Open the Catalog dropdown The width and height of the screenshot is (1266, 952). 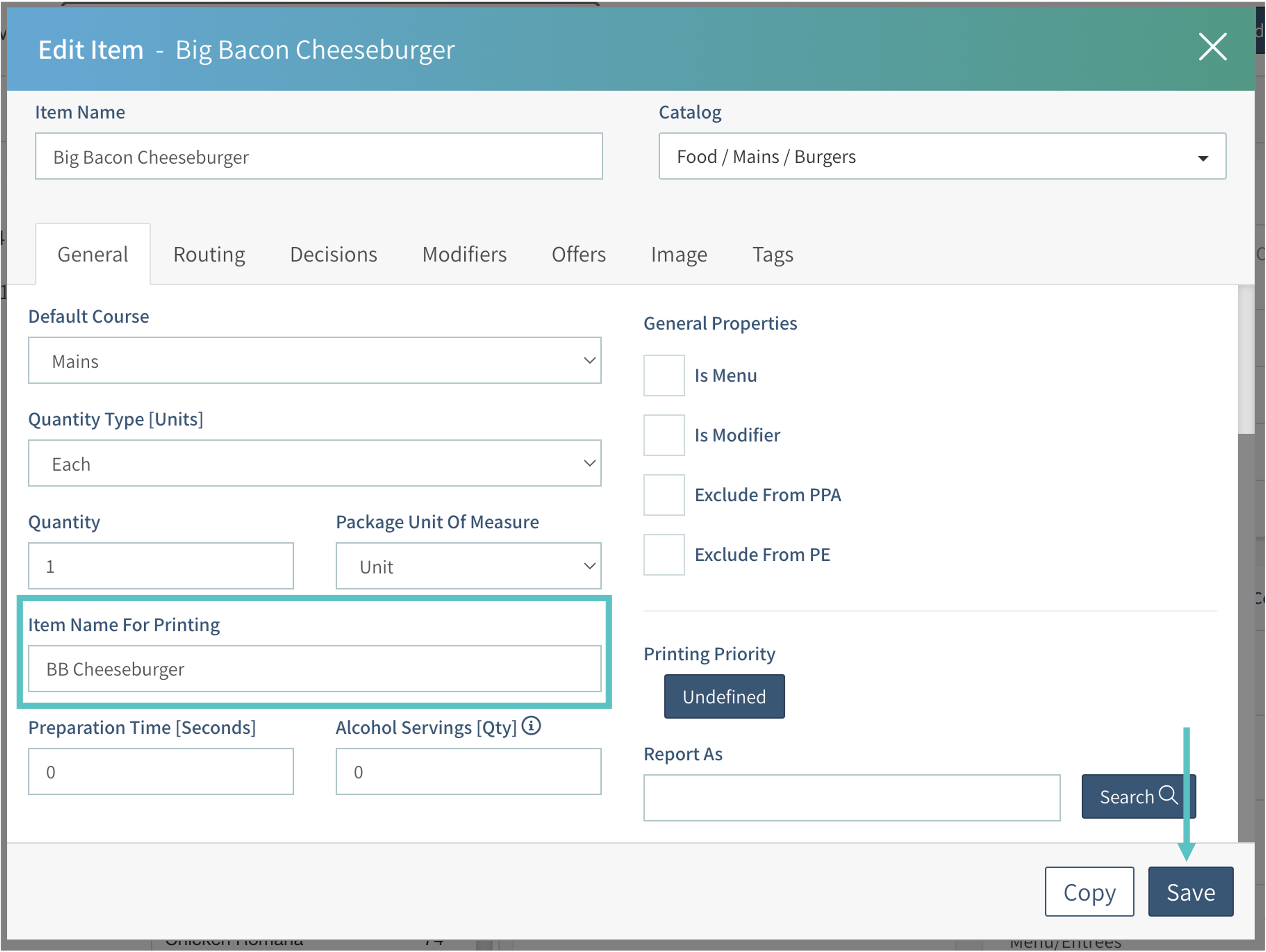coord(942,156)
